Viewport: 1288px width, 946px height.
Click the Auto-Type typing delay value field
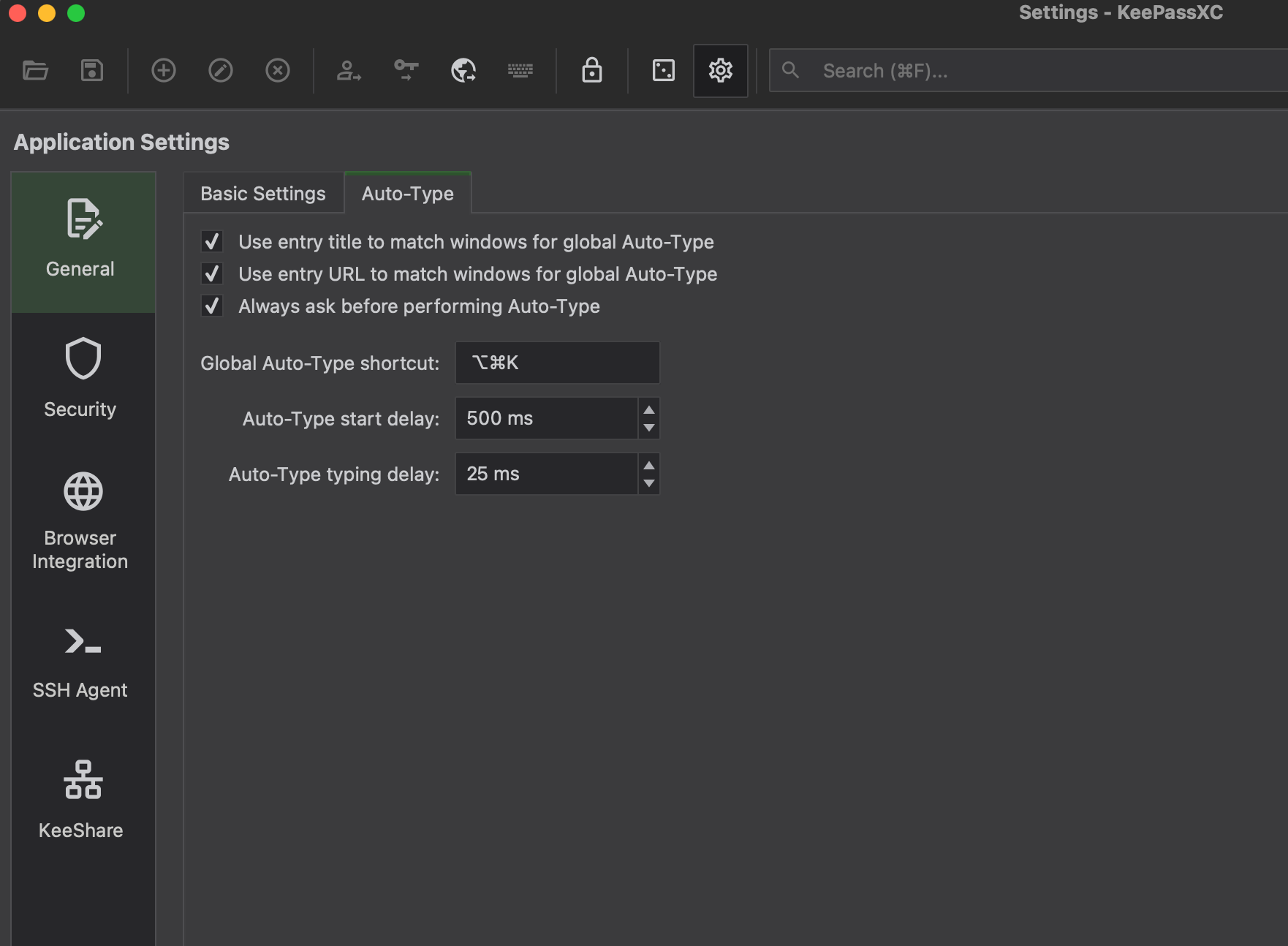546,474
